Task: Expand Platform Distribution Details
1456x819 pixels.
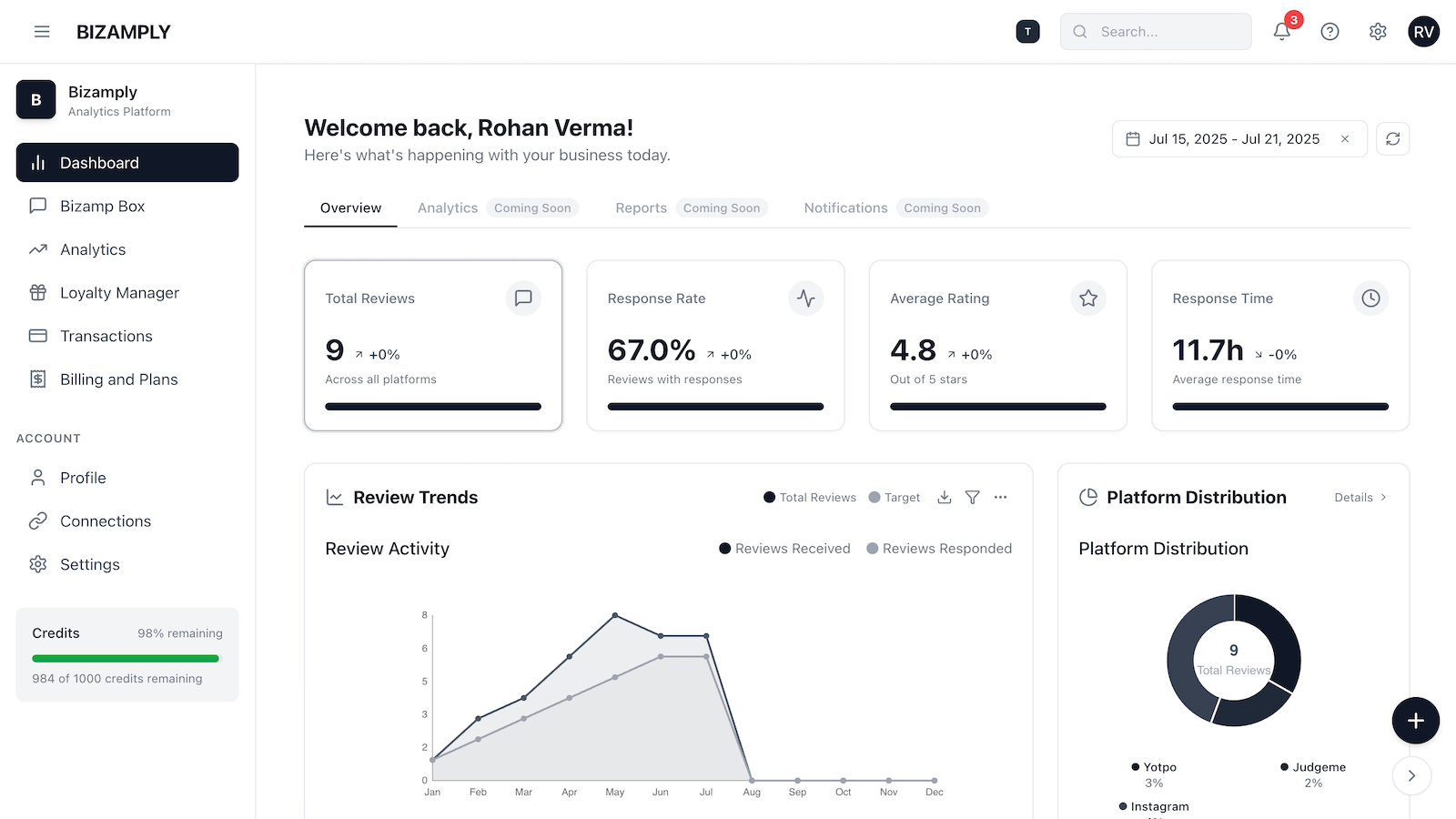Action: click(1360, 498)
